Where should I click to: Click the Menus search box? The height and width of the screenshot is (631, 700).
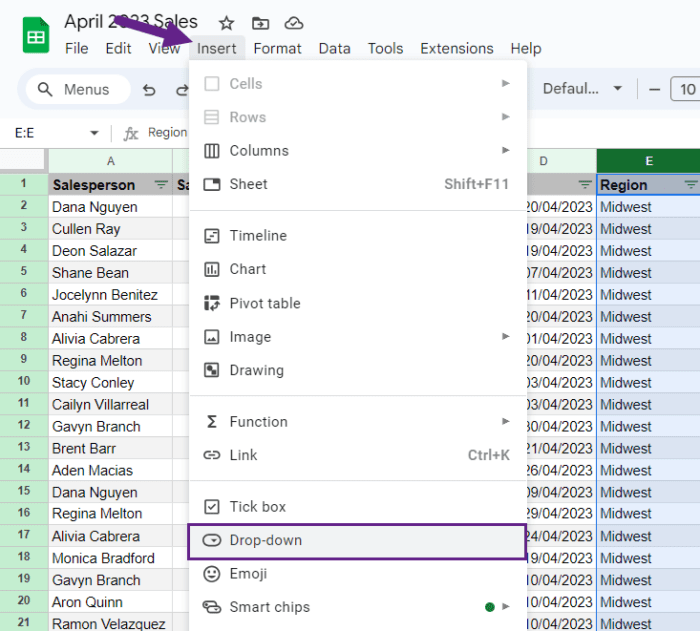[x=79, y=89]
